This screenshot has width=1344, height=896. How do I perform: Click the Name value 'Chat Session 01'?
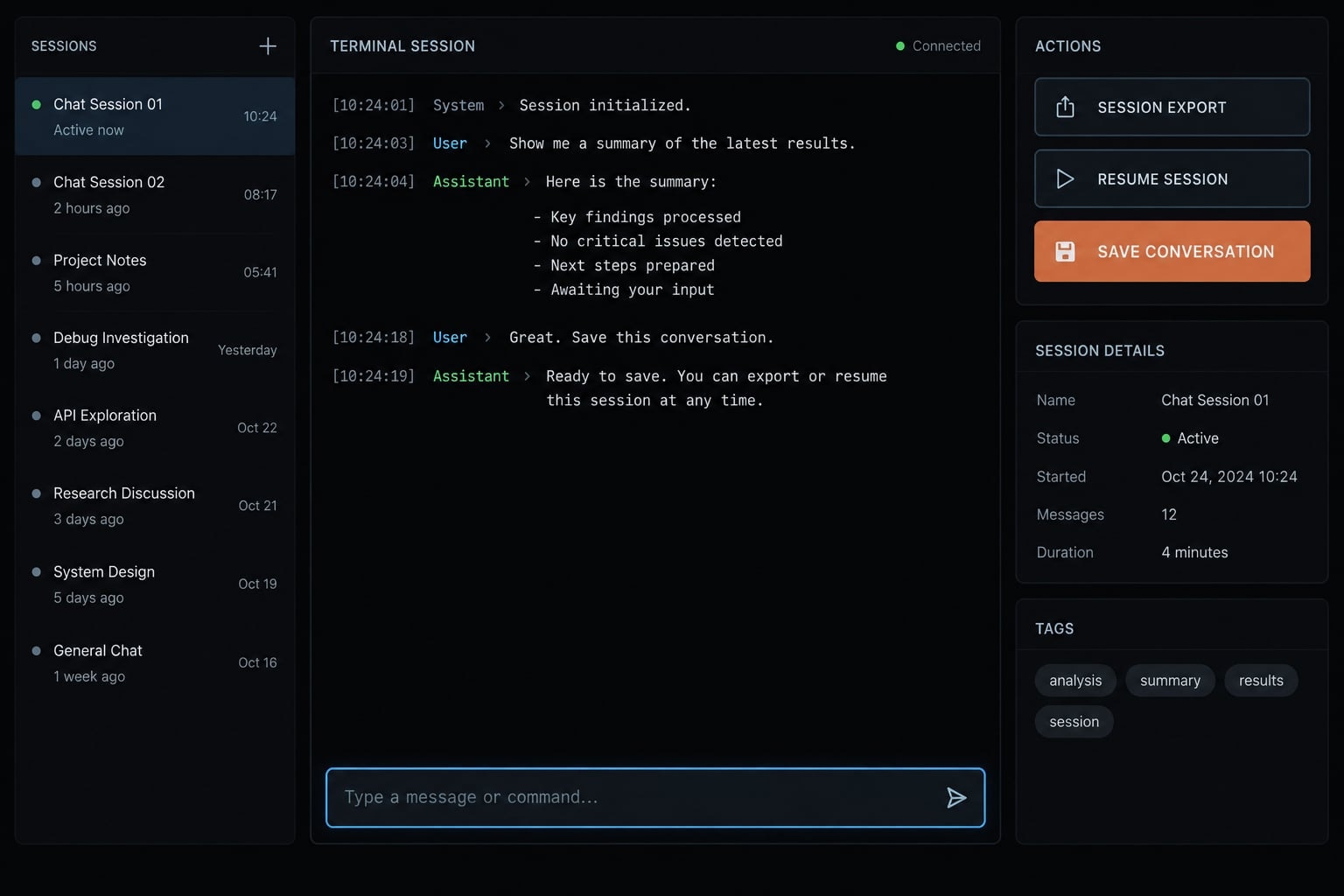click(1215, 400)
